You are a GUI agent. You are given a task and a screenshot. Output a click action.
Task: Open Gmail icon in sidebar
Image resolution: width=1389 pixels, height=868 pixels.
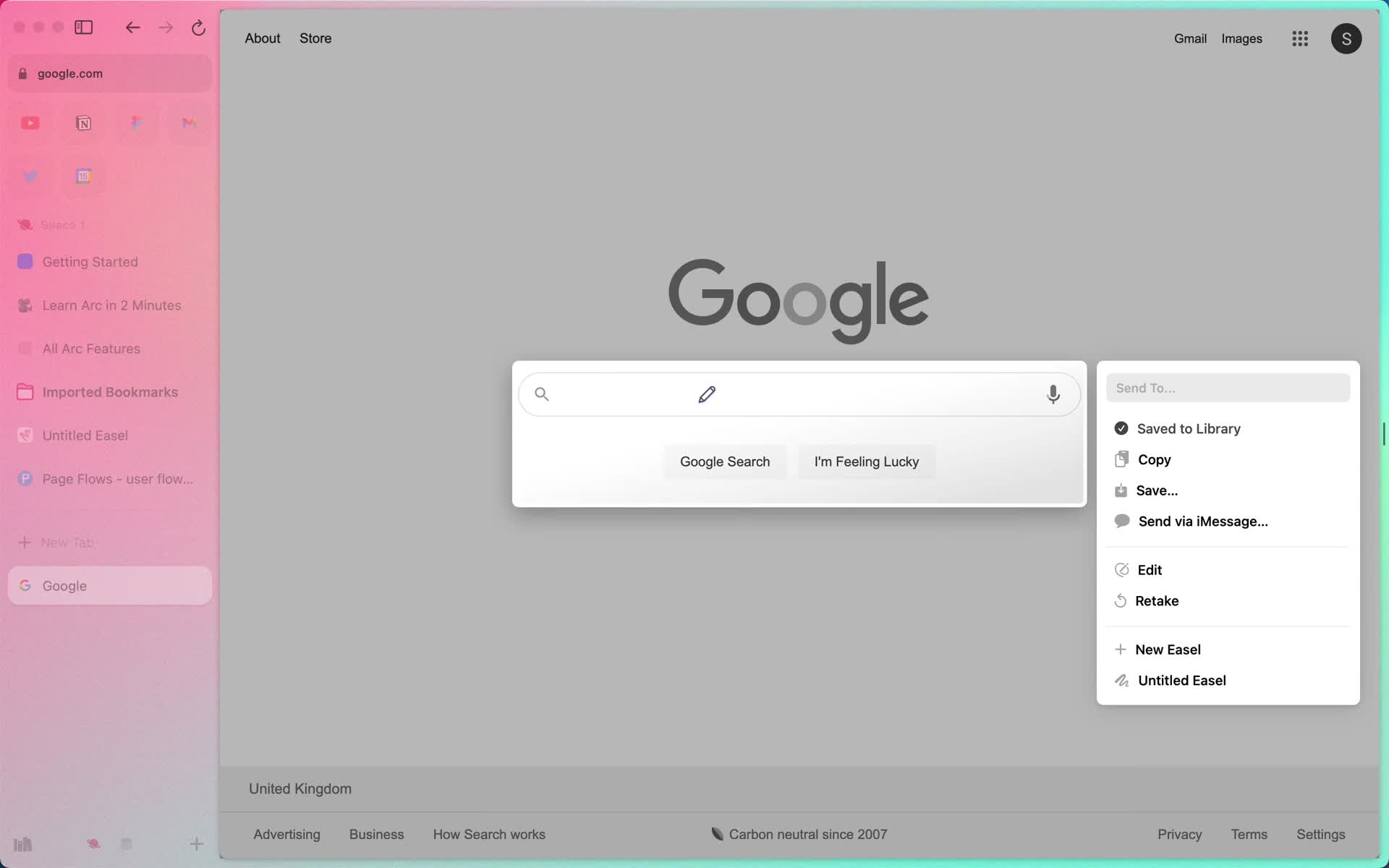click(189, 121)
